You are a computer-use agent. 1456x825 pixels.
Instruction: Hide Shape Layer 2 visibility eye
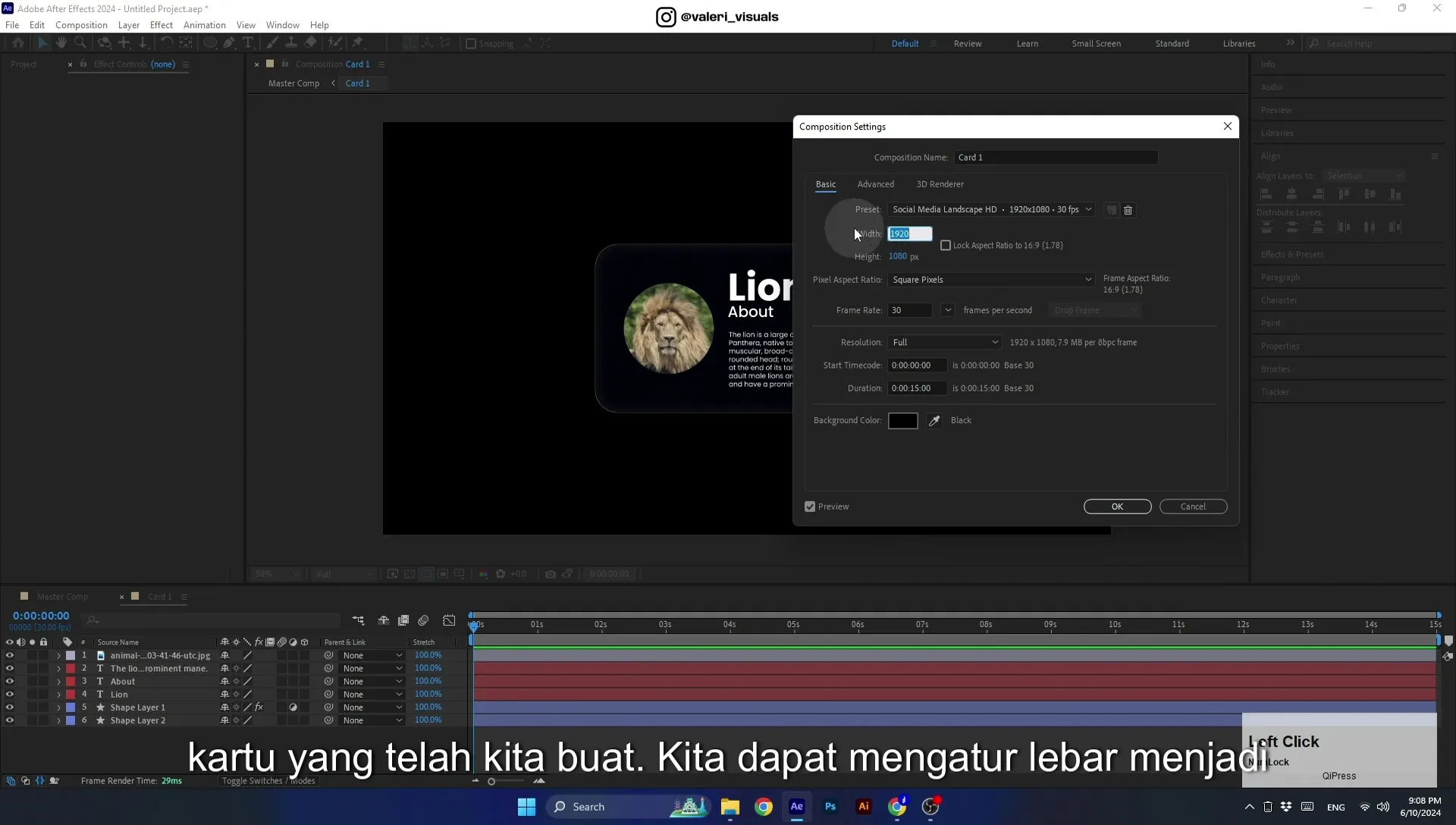pos(10,720)
